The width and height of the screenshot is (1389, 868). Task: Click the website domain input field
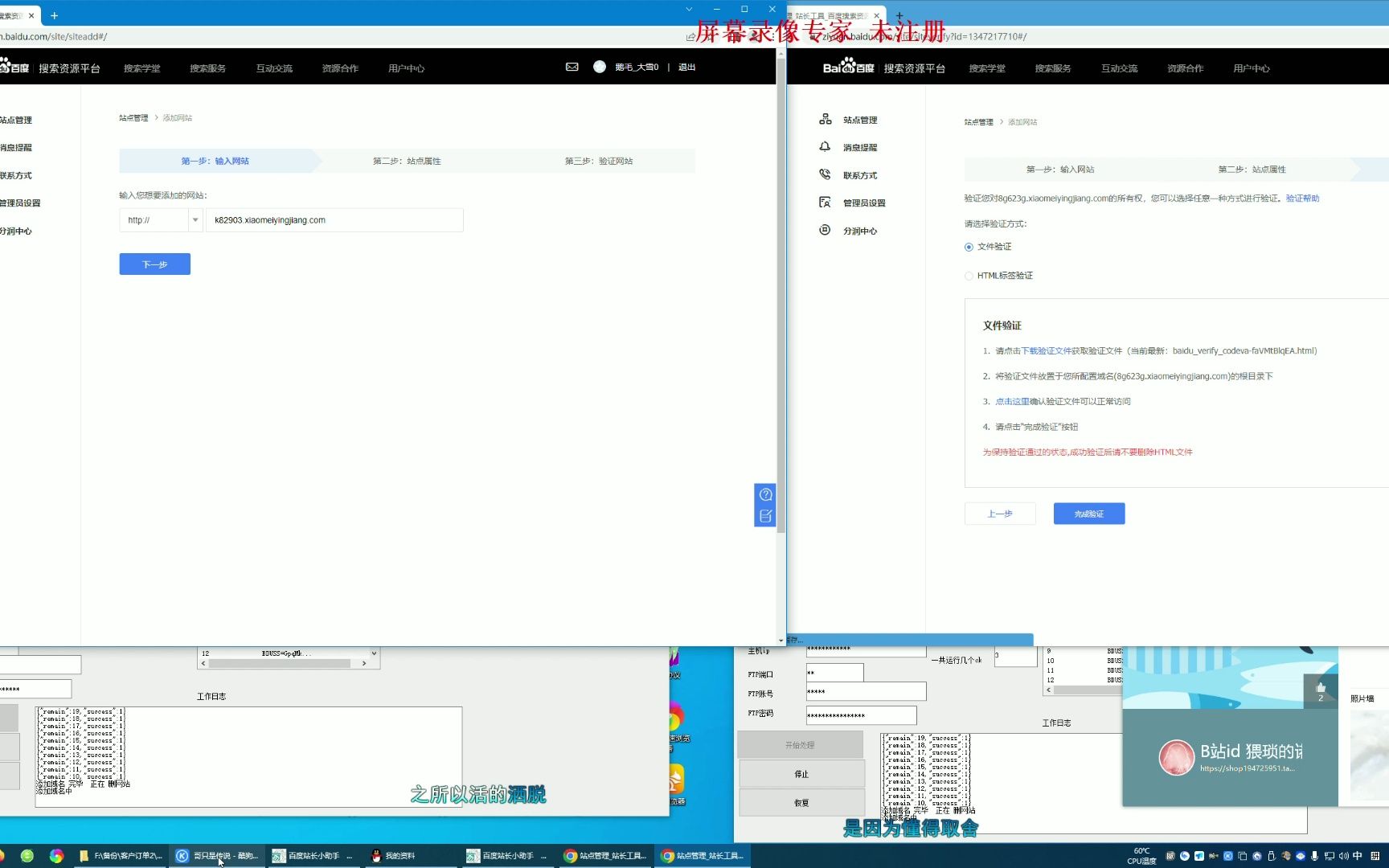tap(334, 220)
